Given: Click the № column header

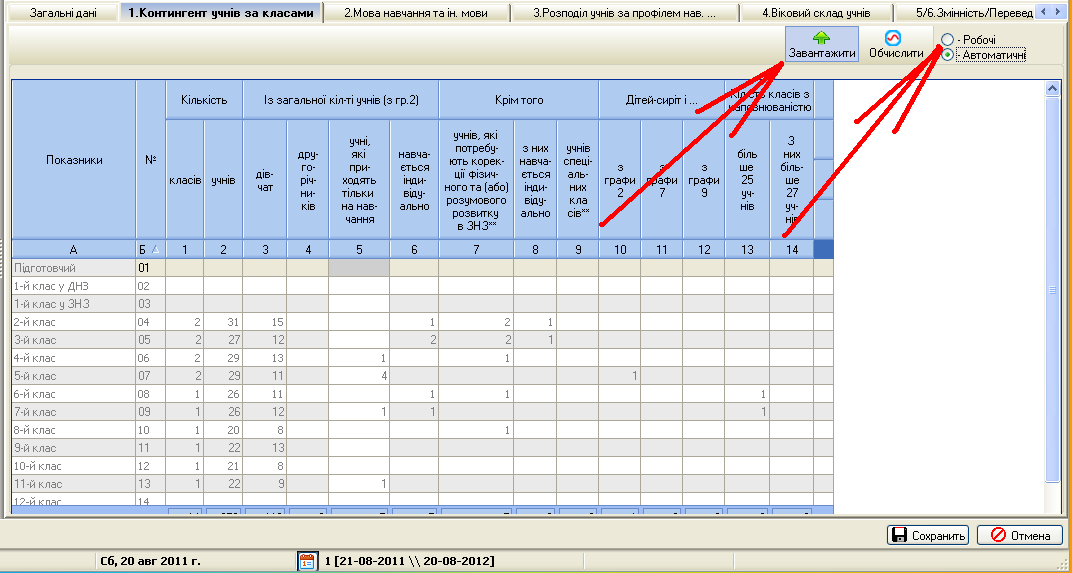Looking at the screenshot, I should (151, 160).
